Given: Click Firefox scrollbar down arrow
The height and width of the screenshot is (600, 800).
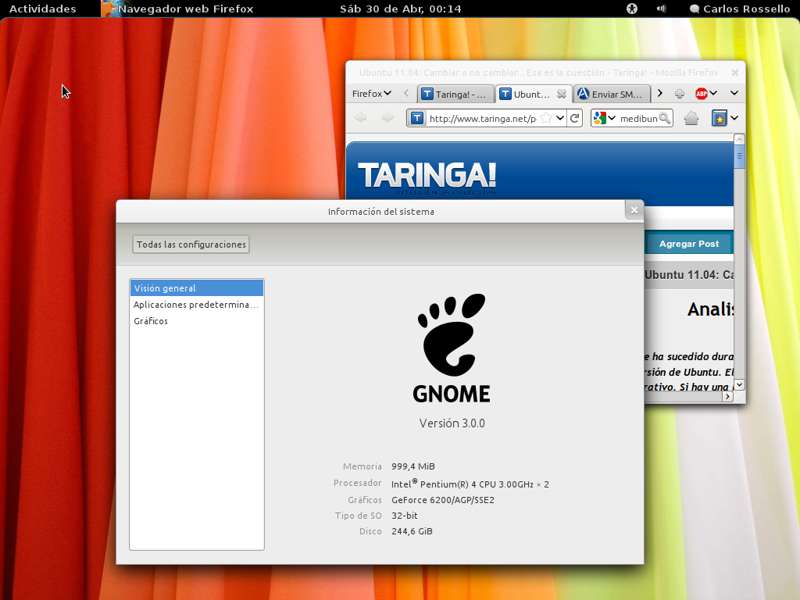Looking at the screenshot, I should coord(739,385).
